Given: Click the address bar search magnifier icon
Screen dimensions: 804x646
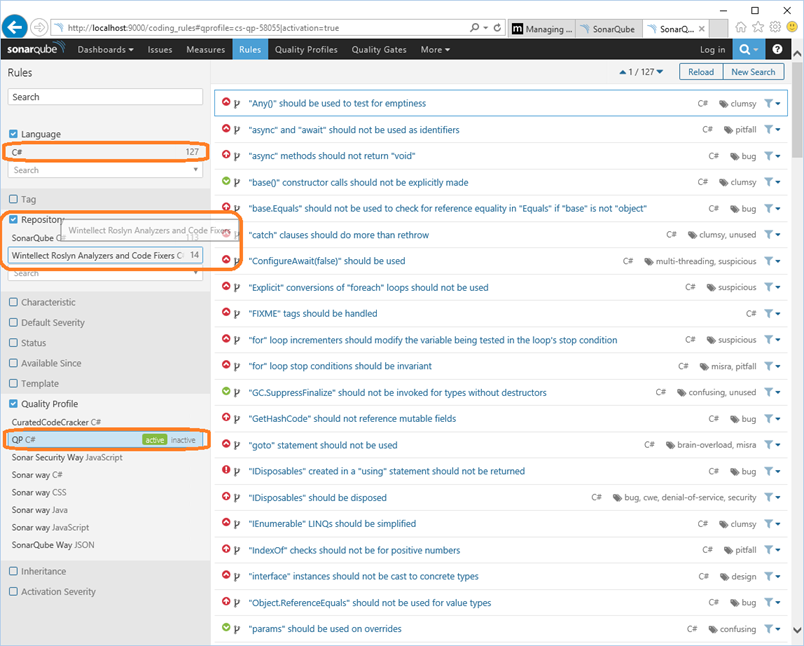Looking at the screenshot, I should point(474,28).
